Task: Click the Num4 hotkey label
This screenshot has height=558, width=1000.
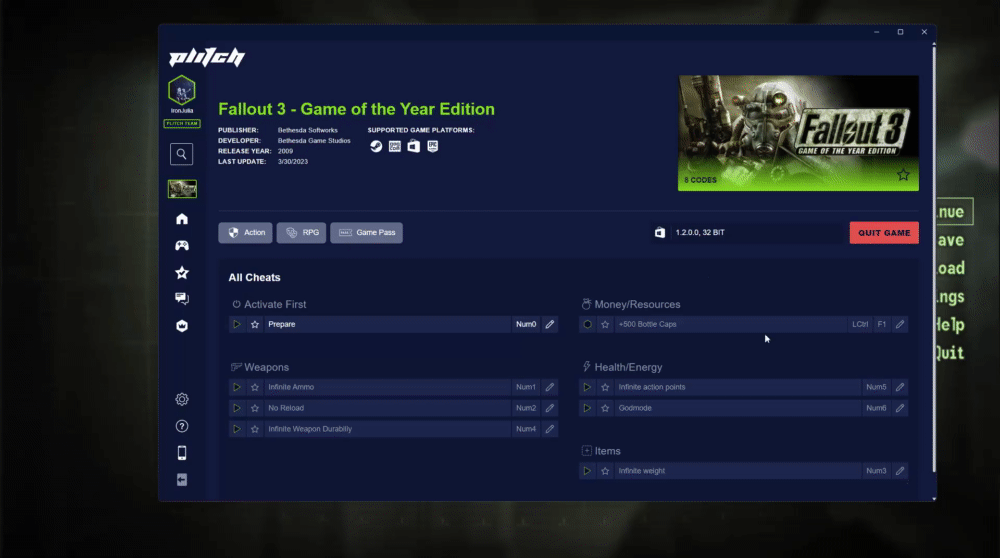Action: coord(526,429)
